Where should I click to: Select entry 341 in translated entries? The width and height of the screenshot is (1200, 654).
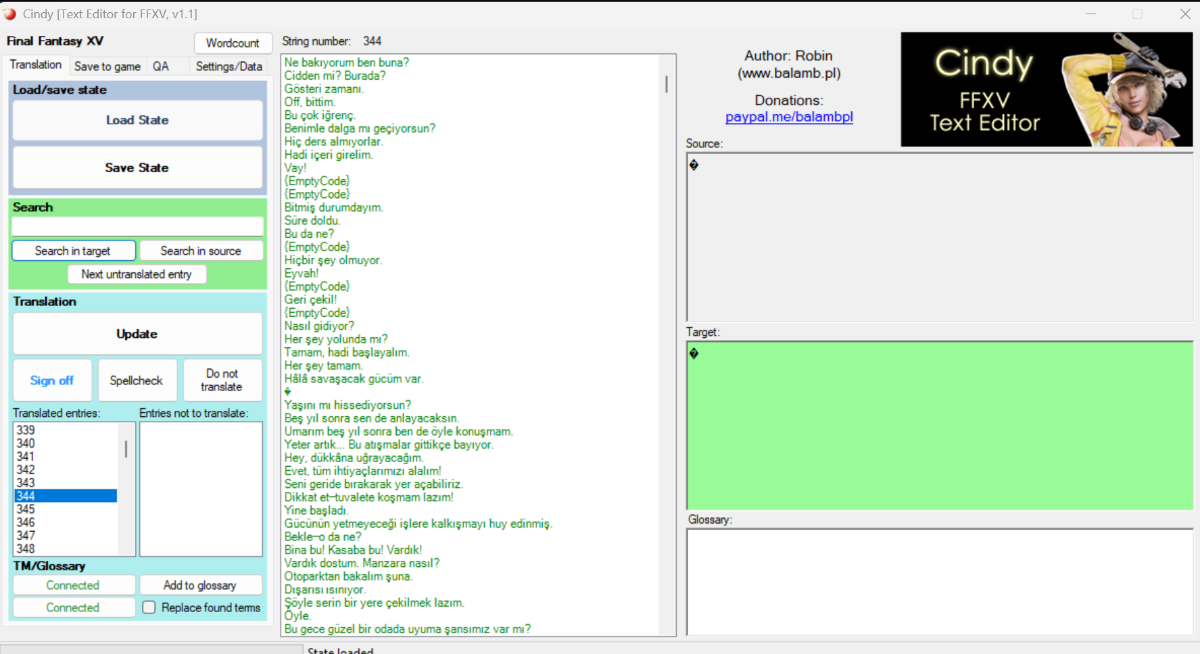pos(65,456)
